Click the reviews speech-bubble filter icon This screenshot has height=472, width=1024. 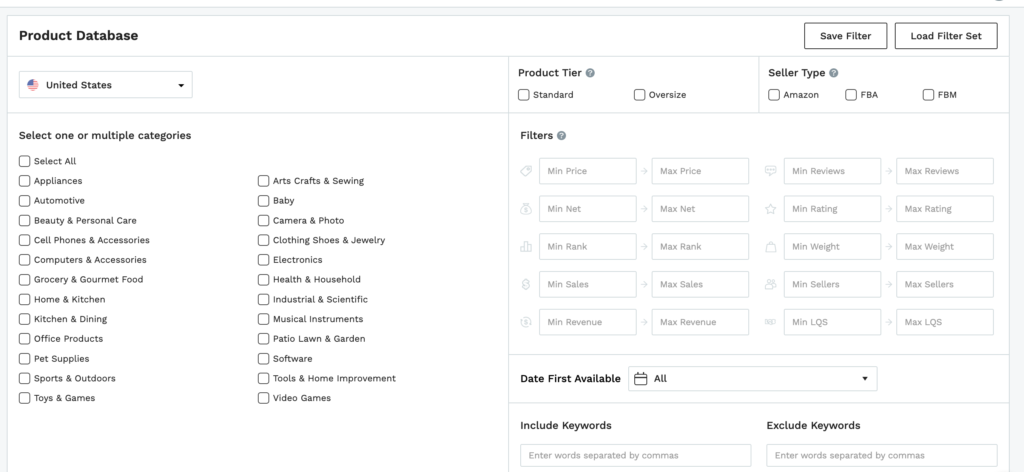tap(771, 171)
